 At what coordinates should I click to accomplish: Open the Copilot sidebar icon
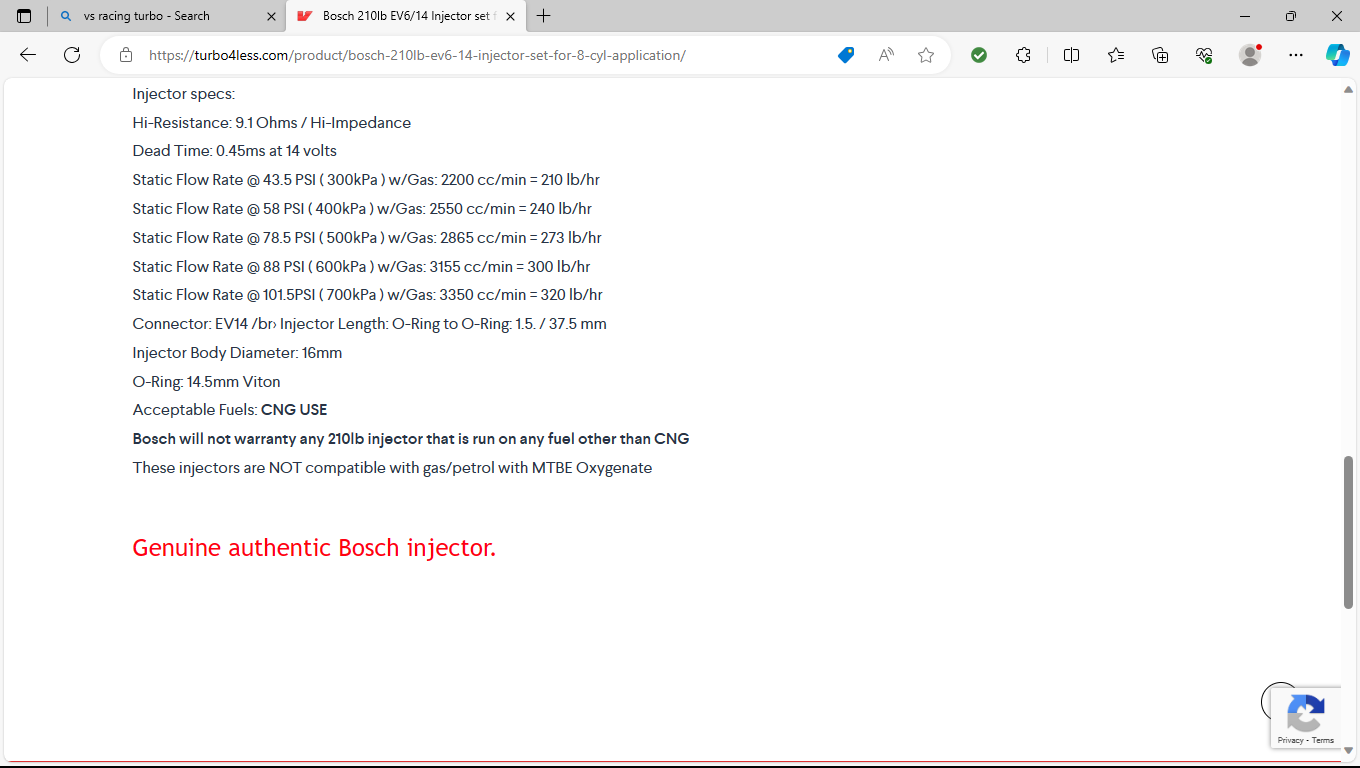pos(1338,55)
